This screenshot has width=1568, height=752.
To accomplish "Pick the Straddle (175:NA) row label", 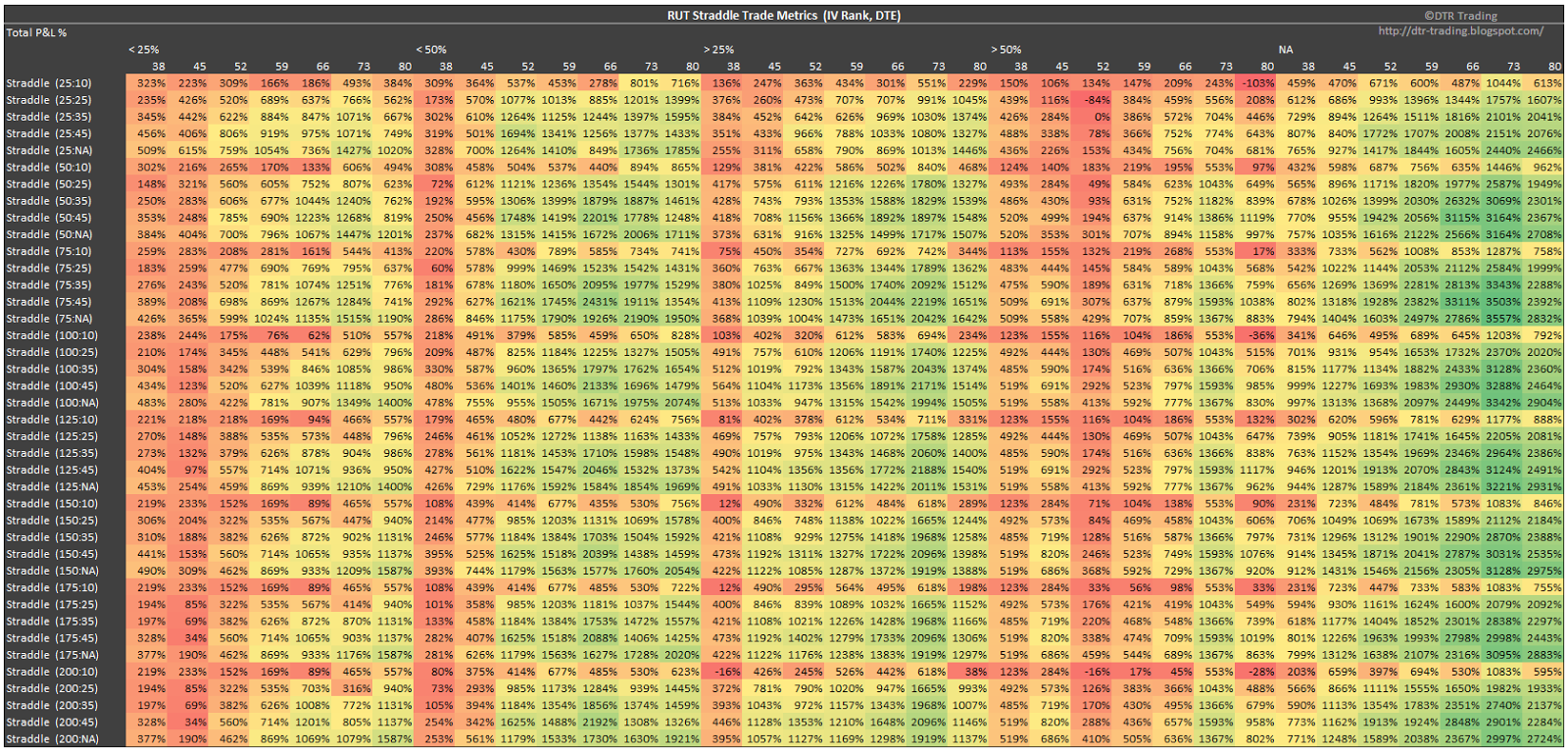I will (x=52, y=655).
